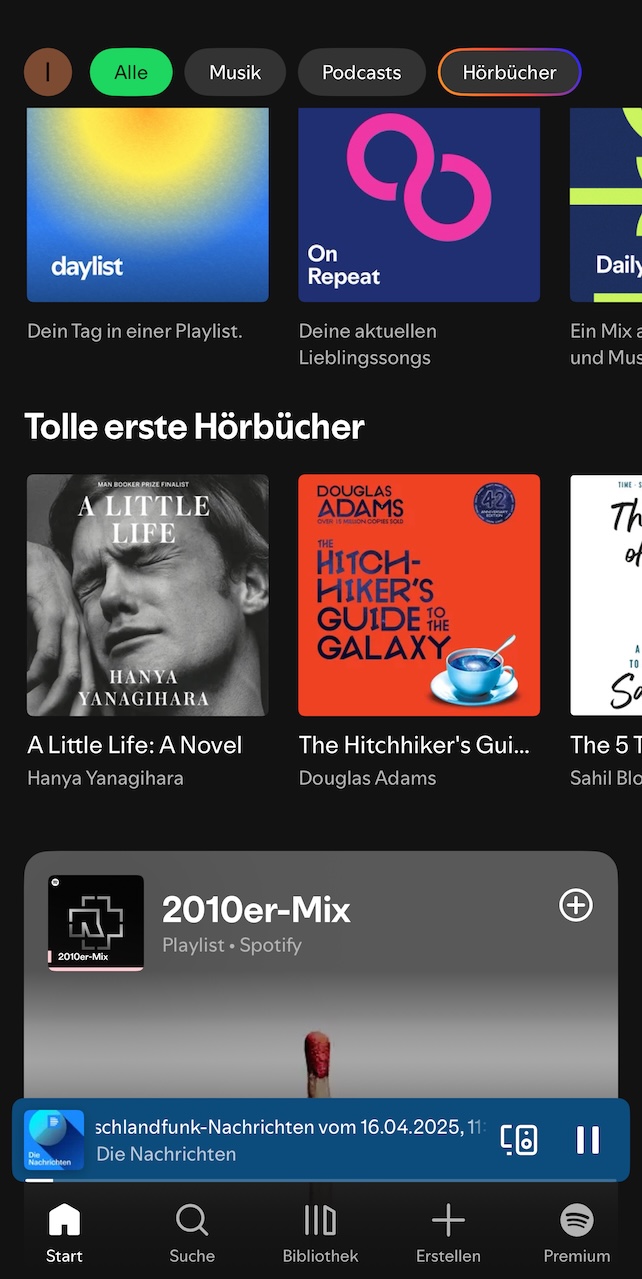Click the author name Douglas Adams
The image size is (642, 1279).
pyautogui.click(x=368, y=778)
